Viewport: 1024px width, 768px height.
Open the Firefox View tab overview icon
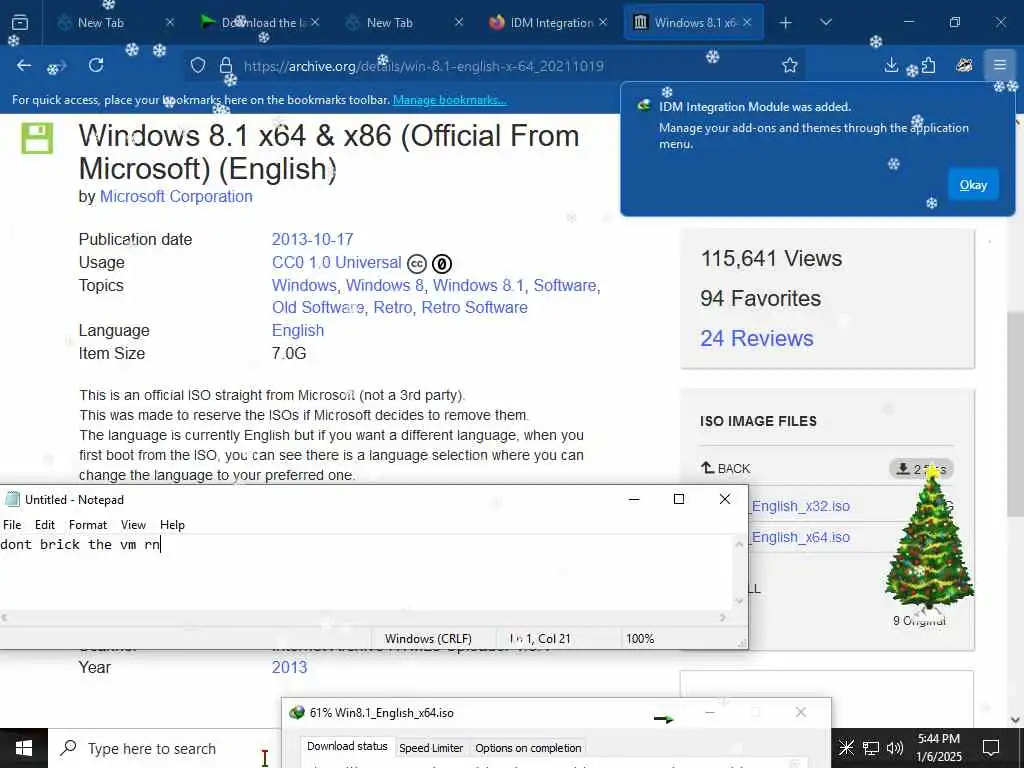20,23
